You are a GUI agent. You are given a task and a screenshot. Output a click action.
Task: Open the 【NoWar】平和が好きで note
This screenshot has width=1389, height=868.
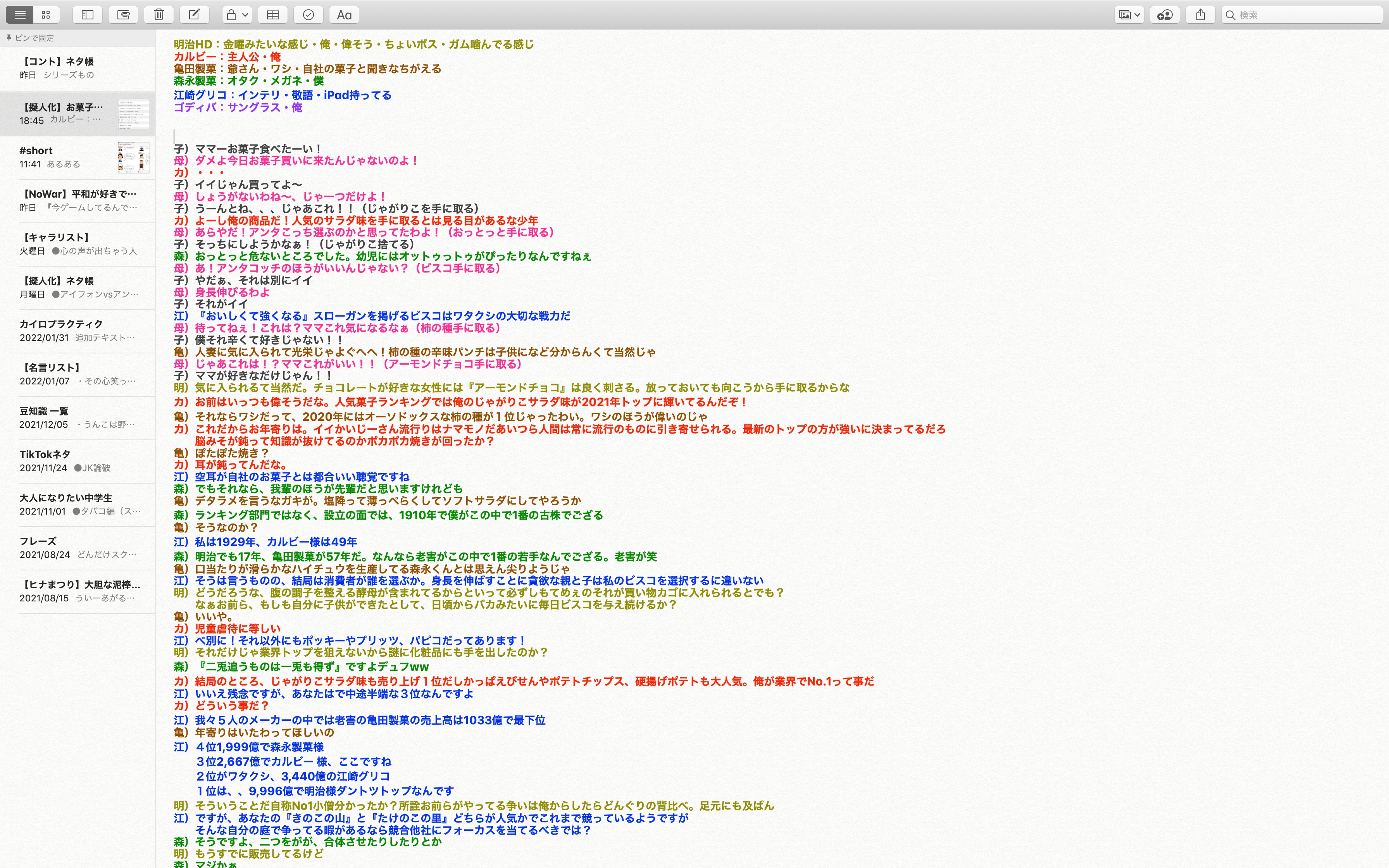78,201
